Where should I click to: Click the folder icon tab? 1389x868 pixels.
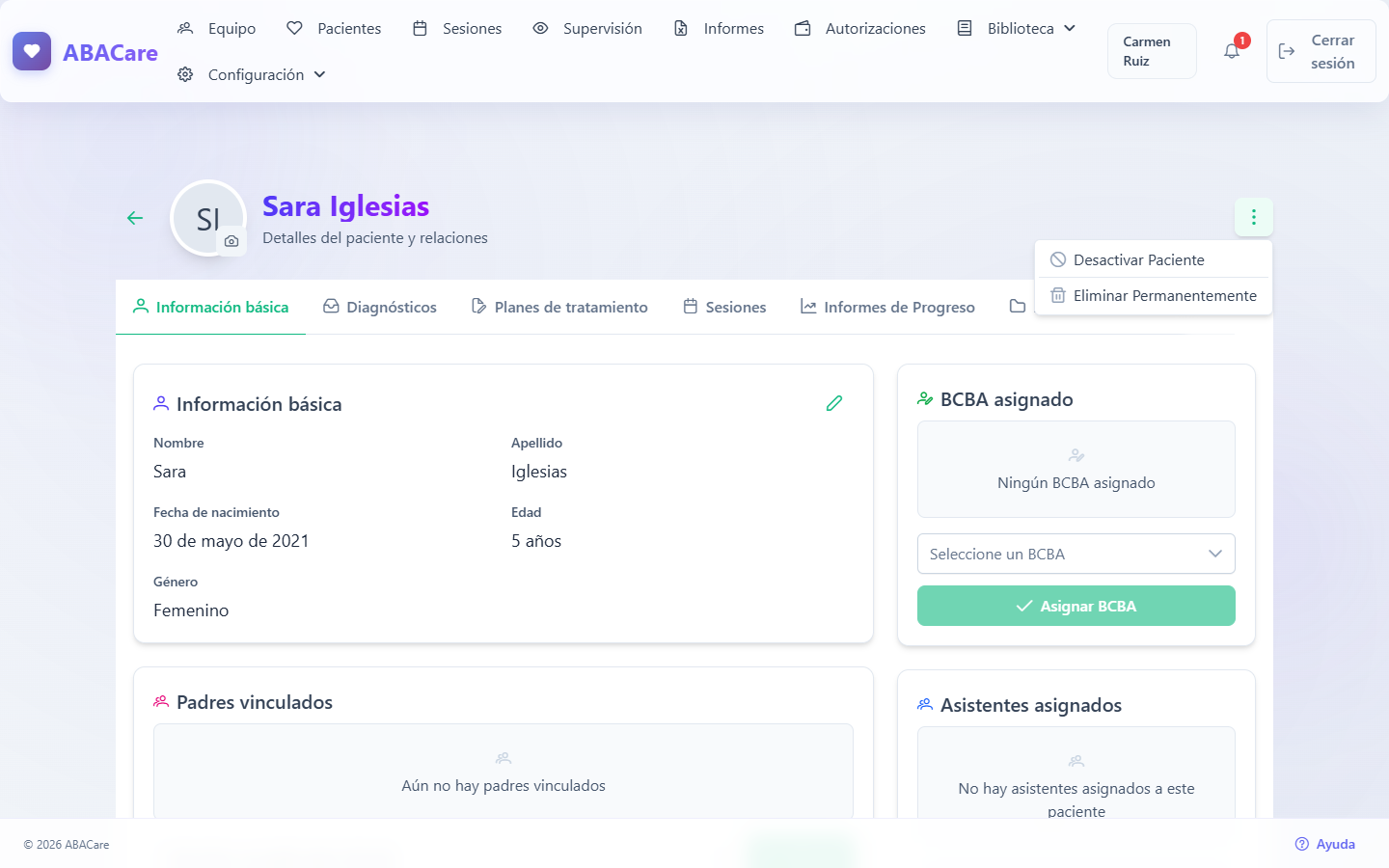pyautogui.click(x=1018, y=307)
